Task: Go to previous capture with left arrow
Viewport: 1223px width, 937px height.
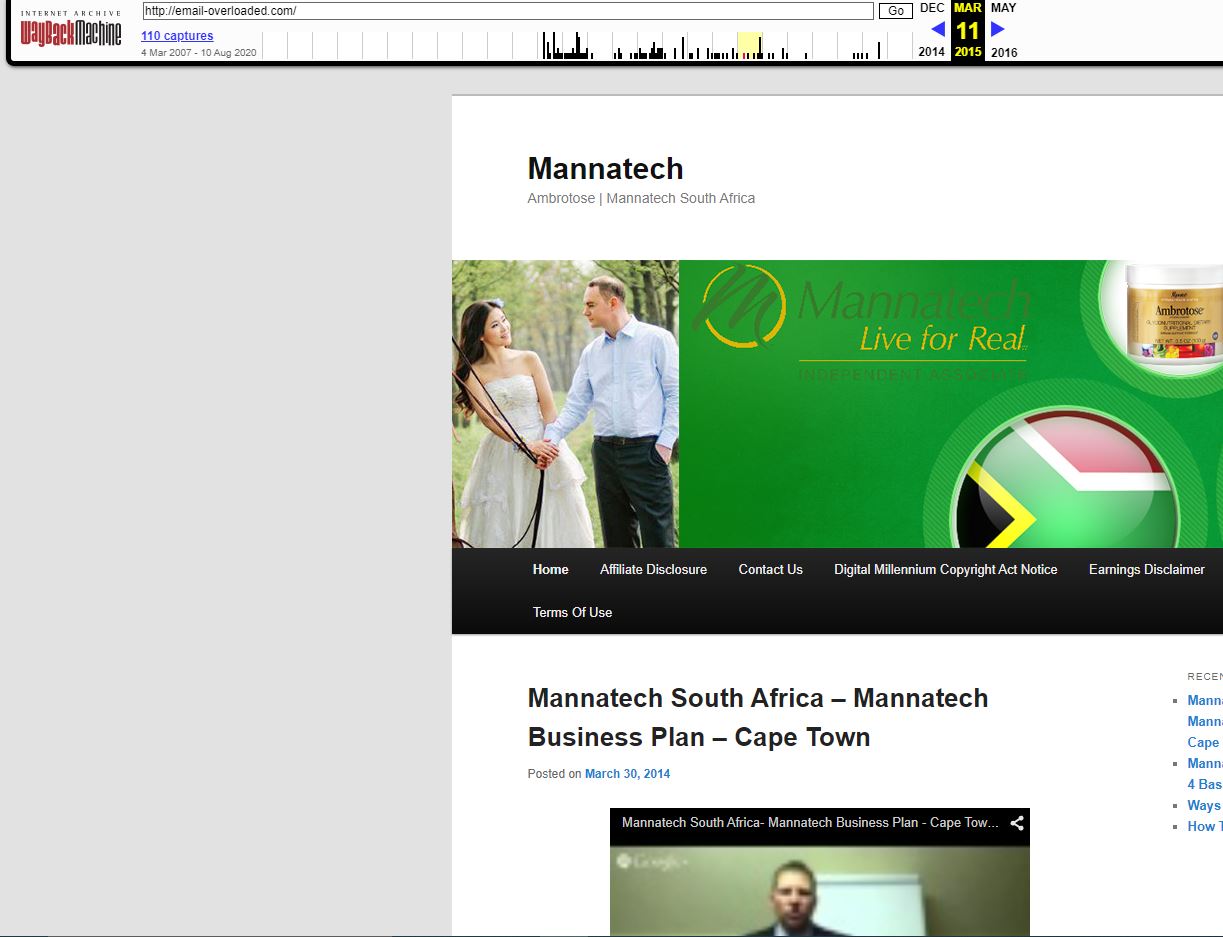Action: coord(937,29)
